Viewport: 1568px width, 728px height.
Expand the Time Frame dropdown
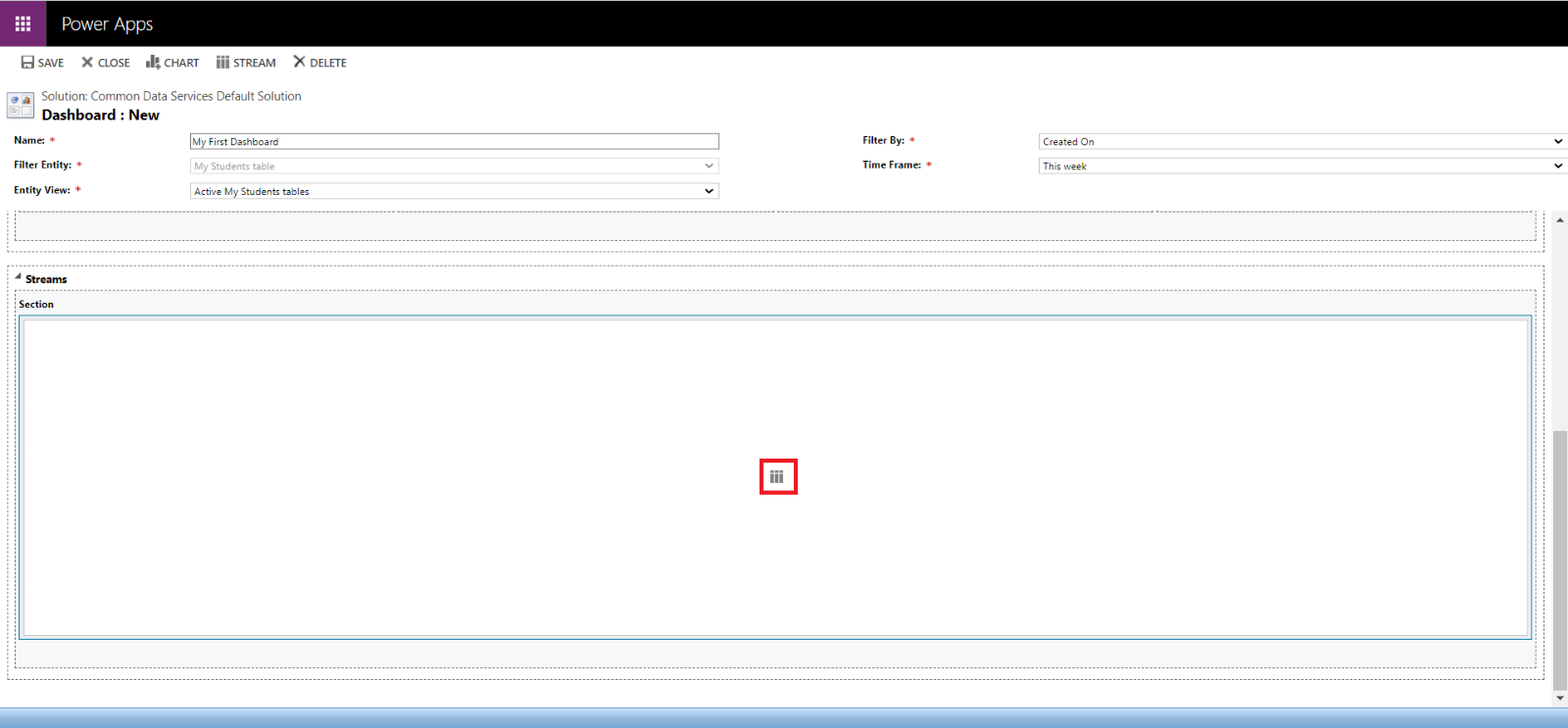click(1300, 167)
